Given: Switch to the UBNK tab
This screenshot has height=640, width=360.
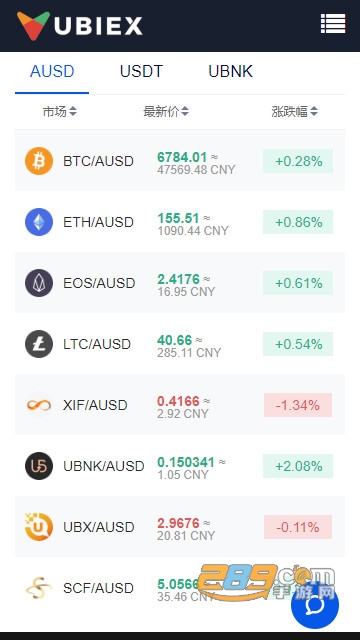Looking at the screenshot, I should [x=230, y=71].
